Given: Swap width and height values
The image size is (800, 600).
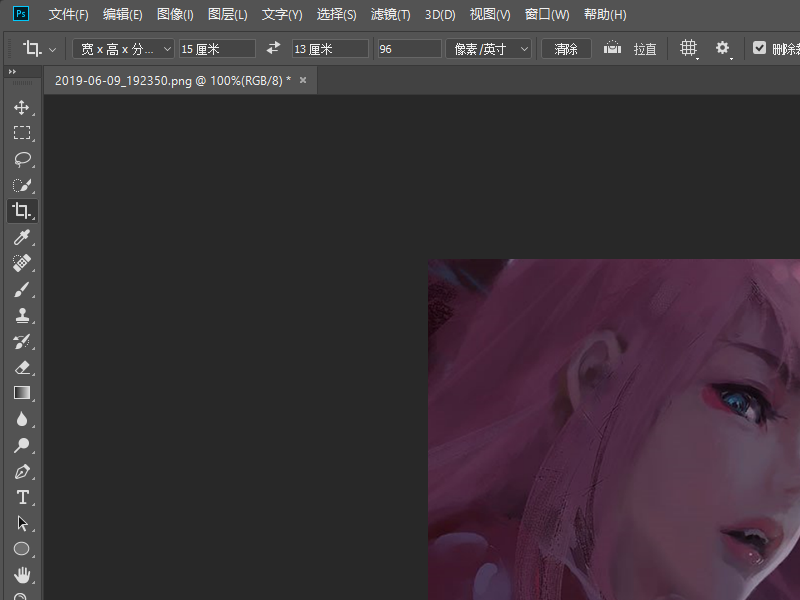Looking at the screenshot, I should click(x=273, y=48).
